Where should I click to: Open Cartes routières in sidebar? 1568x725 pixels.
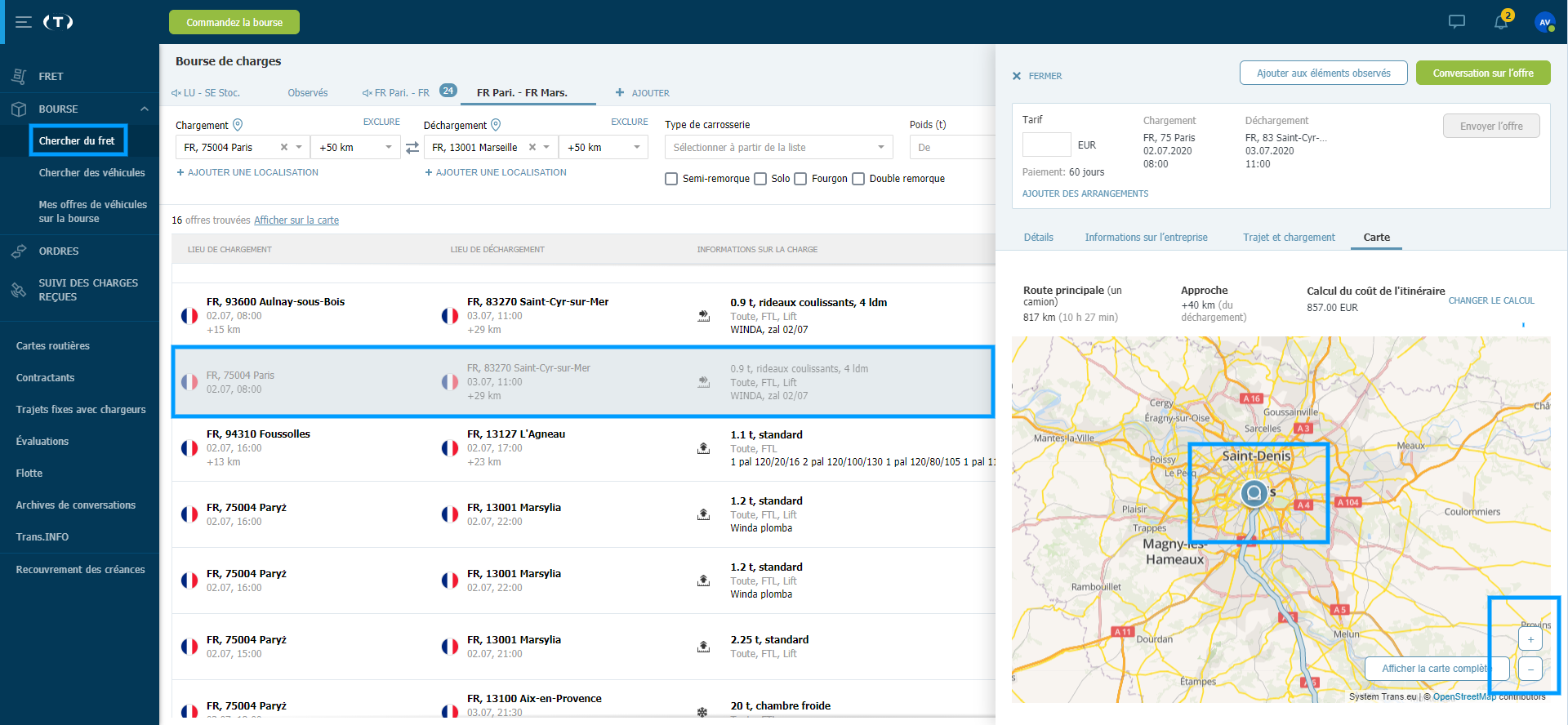tap(53, 345)
